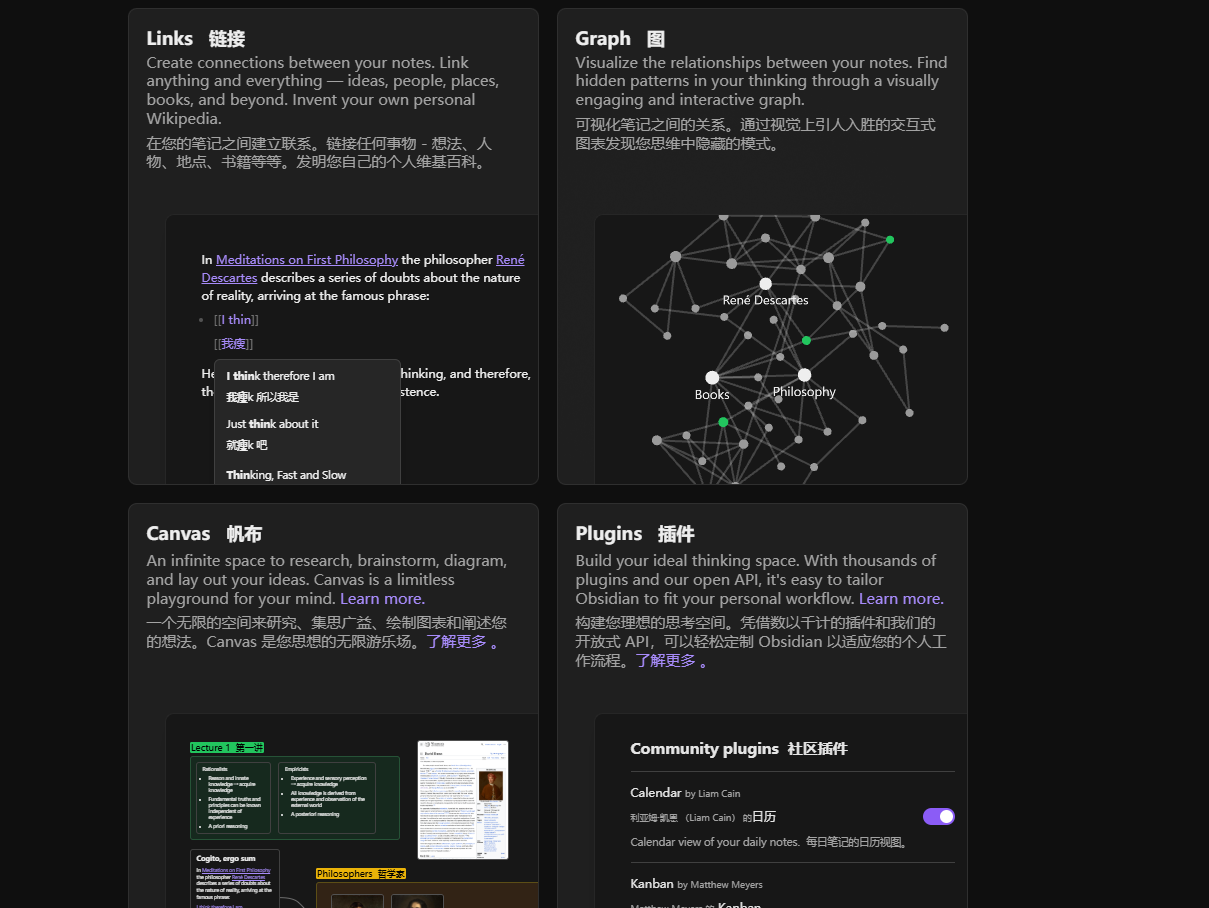1209x908 pixels.
Task: Open Canvas English 'Learn more.' link
Action: 382,599
